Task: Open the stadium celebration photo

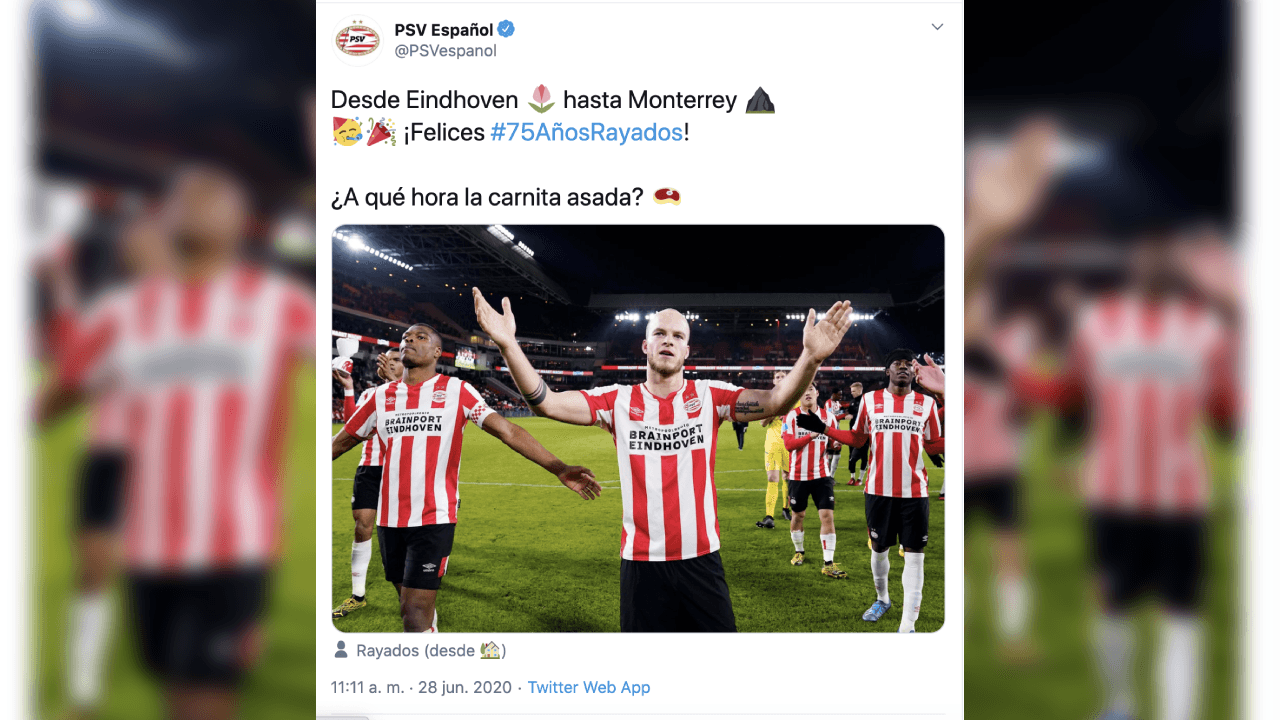Action: click(x=638, y=428)
